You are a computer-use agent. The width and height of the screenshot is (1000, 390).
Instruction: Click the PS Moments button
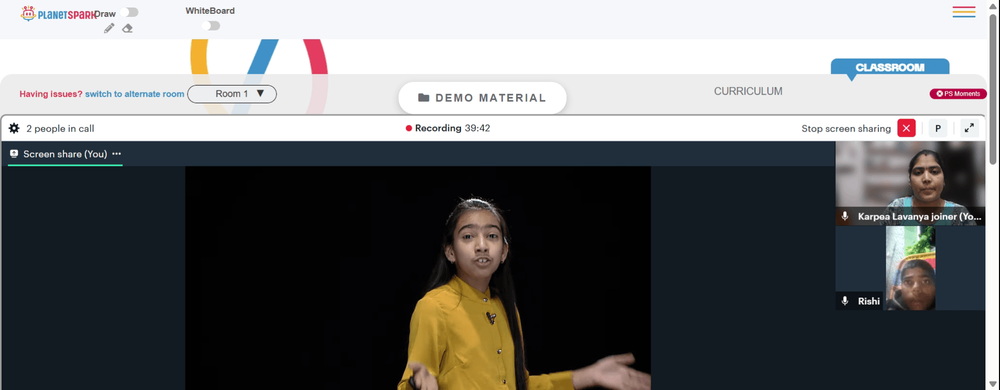(958, 94)
